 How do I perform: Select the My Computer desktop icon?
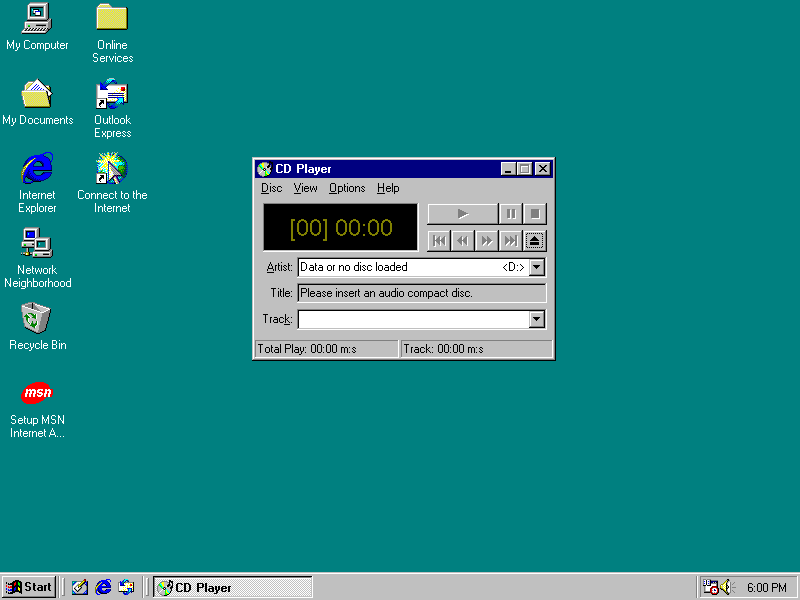pyautogui.click(x=37, y=27)
